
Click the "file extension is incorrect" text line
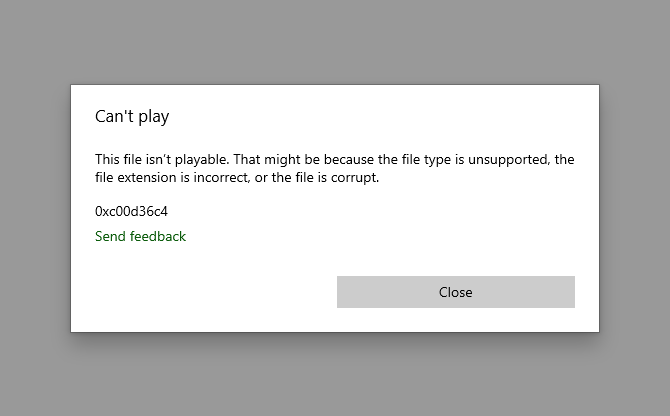click(237, 178)
